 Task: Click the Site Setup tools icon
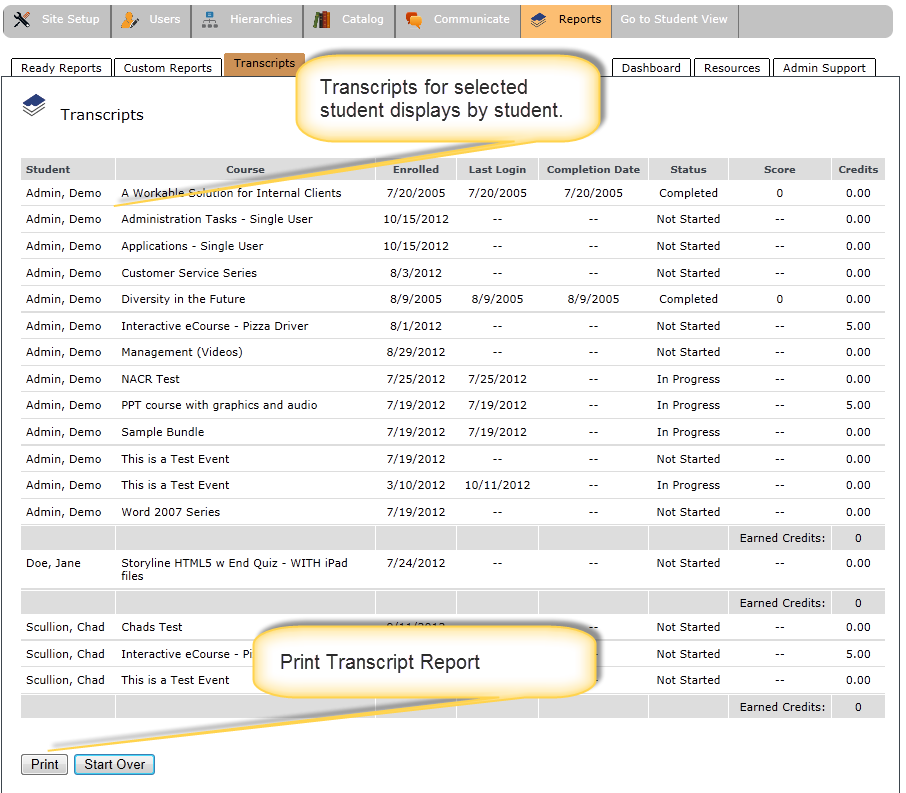pos(22,20)
